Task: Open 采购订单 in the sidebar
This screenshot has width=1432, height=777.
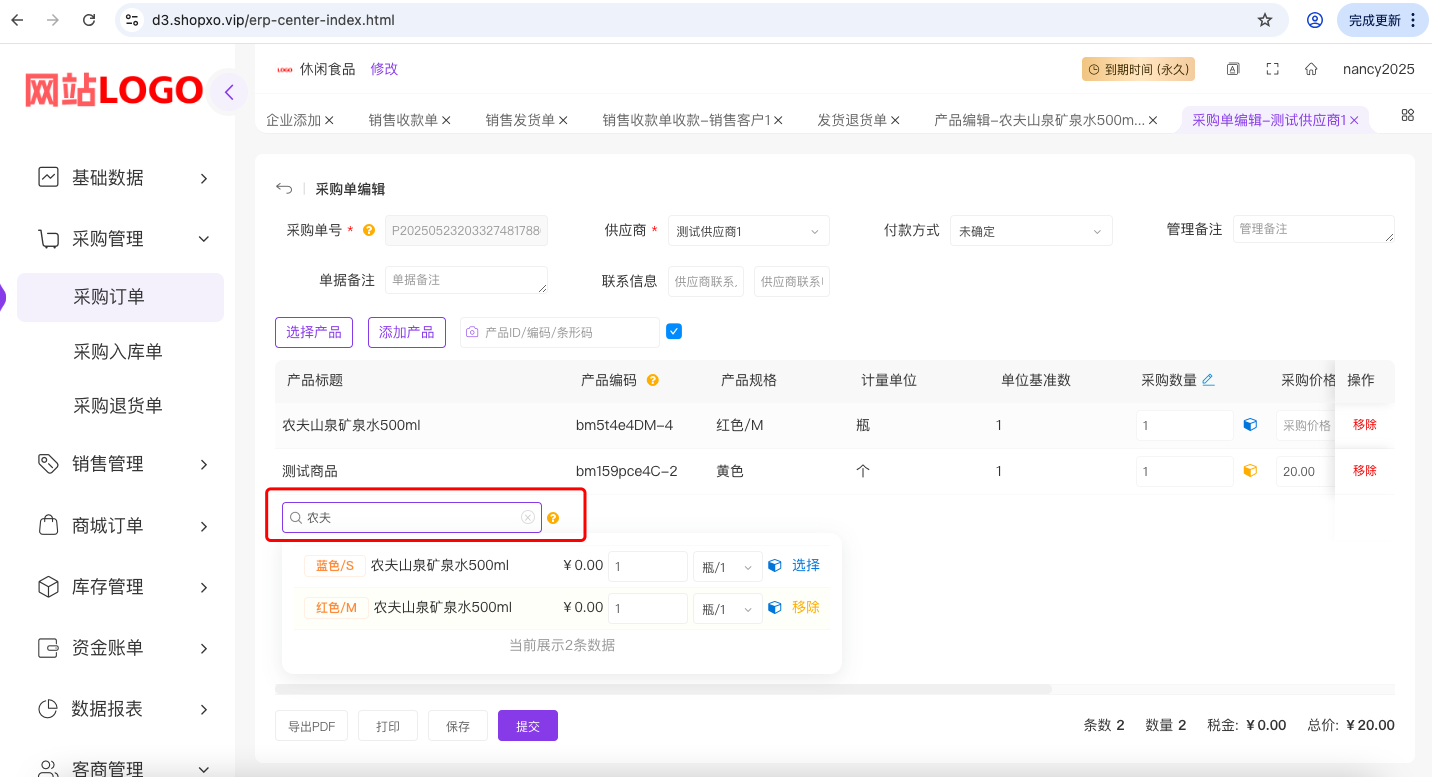Action: (120, 297)
